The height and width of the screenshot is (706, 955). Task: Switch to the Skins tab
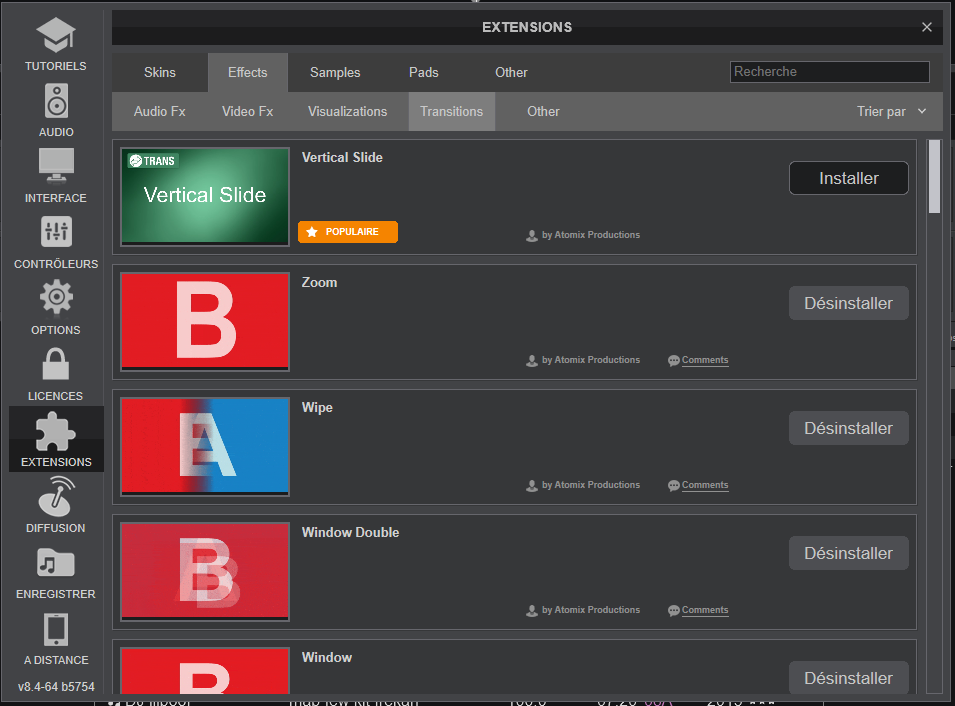[x=160, y=72]
